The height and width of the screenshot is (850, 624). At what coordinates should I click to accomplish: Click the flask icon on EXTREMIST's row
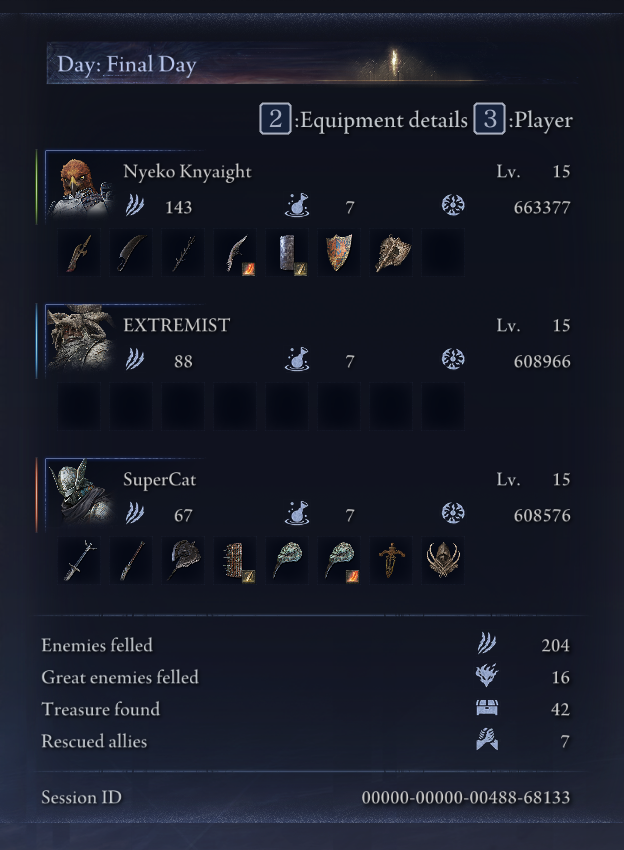coord(297,359)
